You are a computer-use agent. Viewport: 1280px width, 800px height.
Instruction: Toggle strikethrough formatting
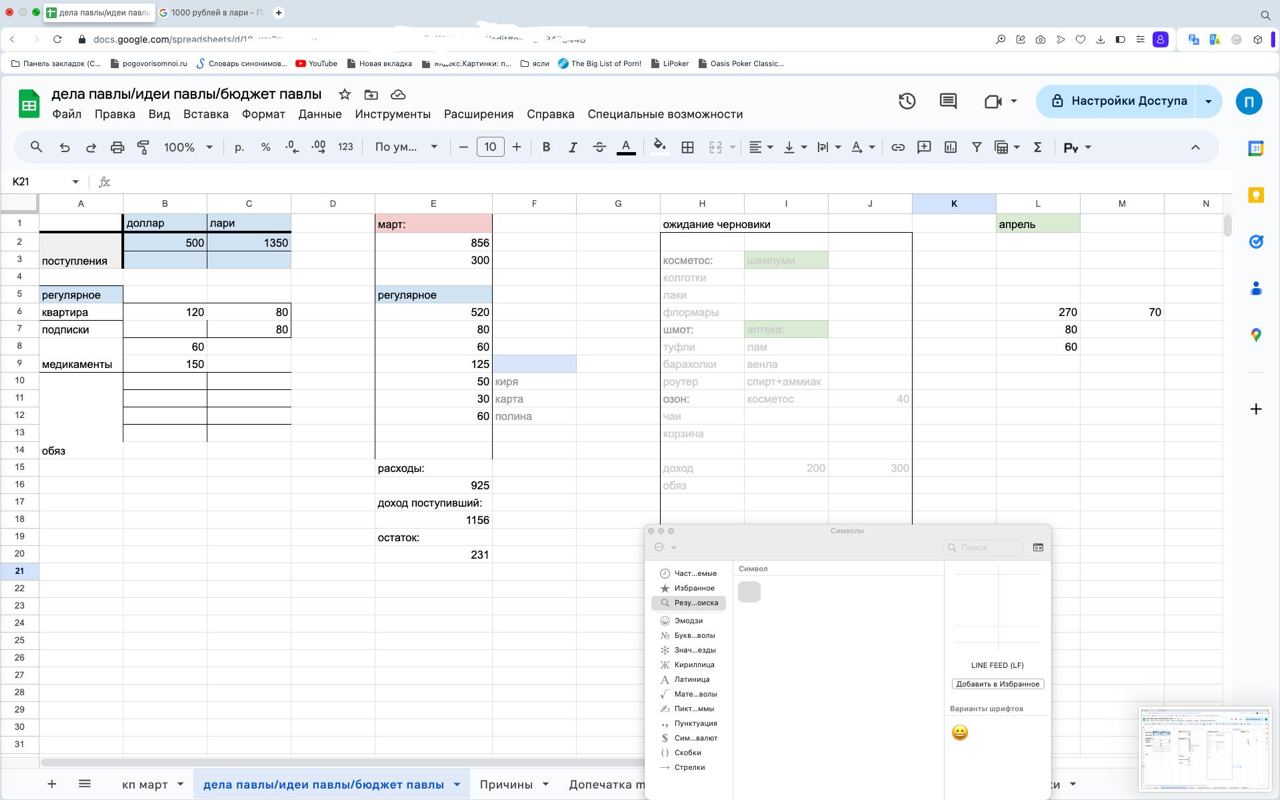(599, 147)
